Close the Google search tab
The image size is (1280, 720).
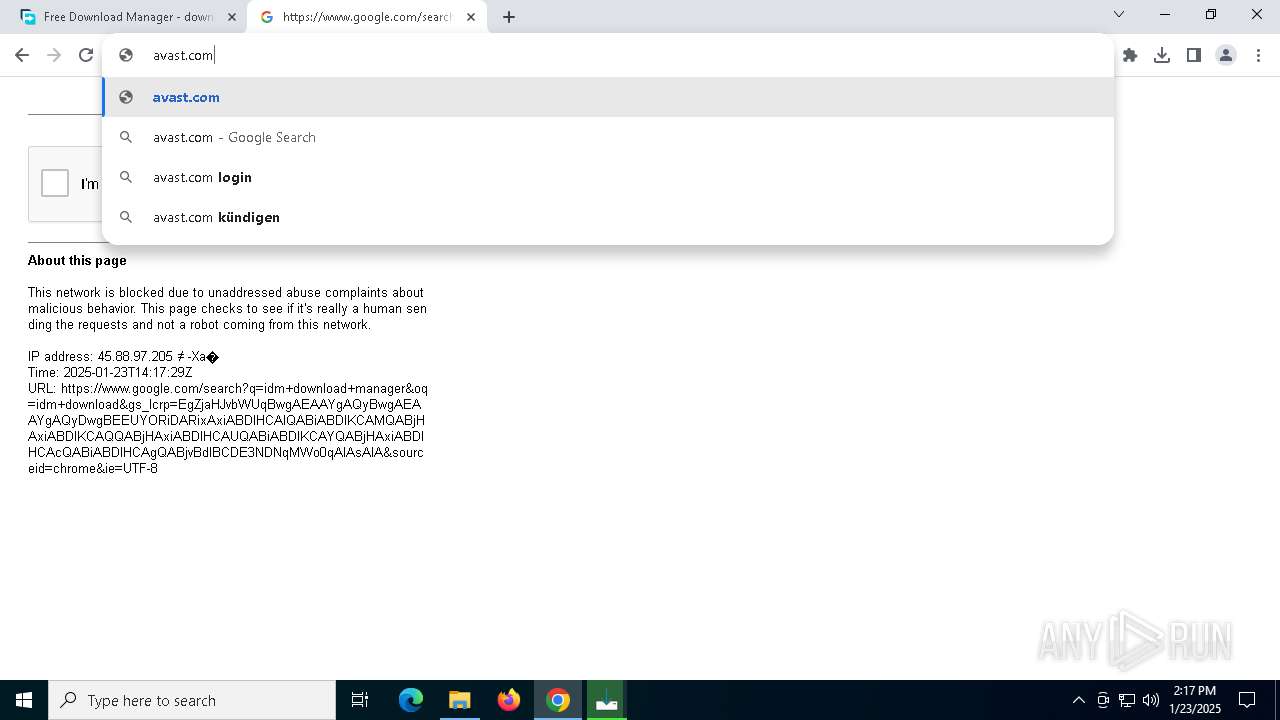click(x=471, y=17)
